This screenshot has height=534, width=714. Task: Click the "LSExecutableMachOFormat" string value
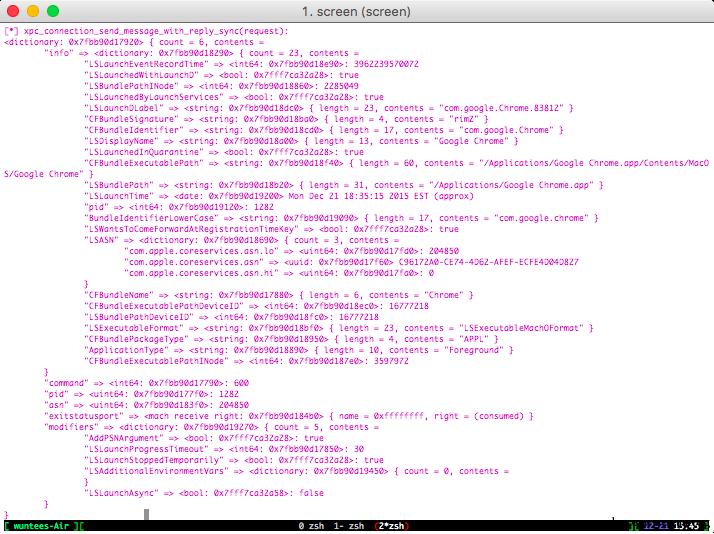tap(520, 328)
